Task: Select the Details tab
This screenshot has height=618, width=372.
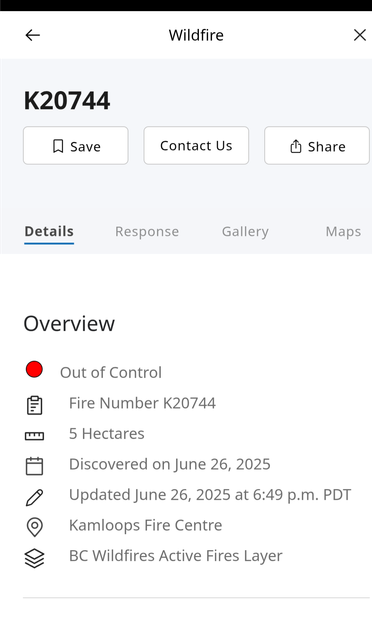Action: [x=49, y=231]
